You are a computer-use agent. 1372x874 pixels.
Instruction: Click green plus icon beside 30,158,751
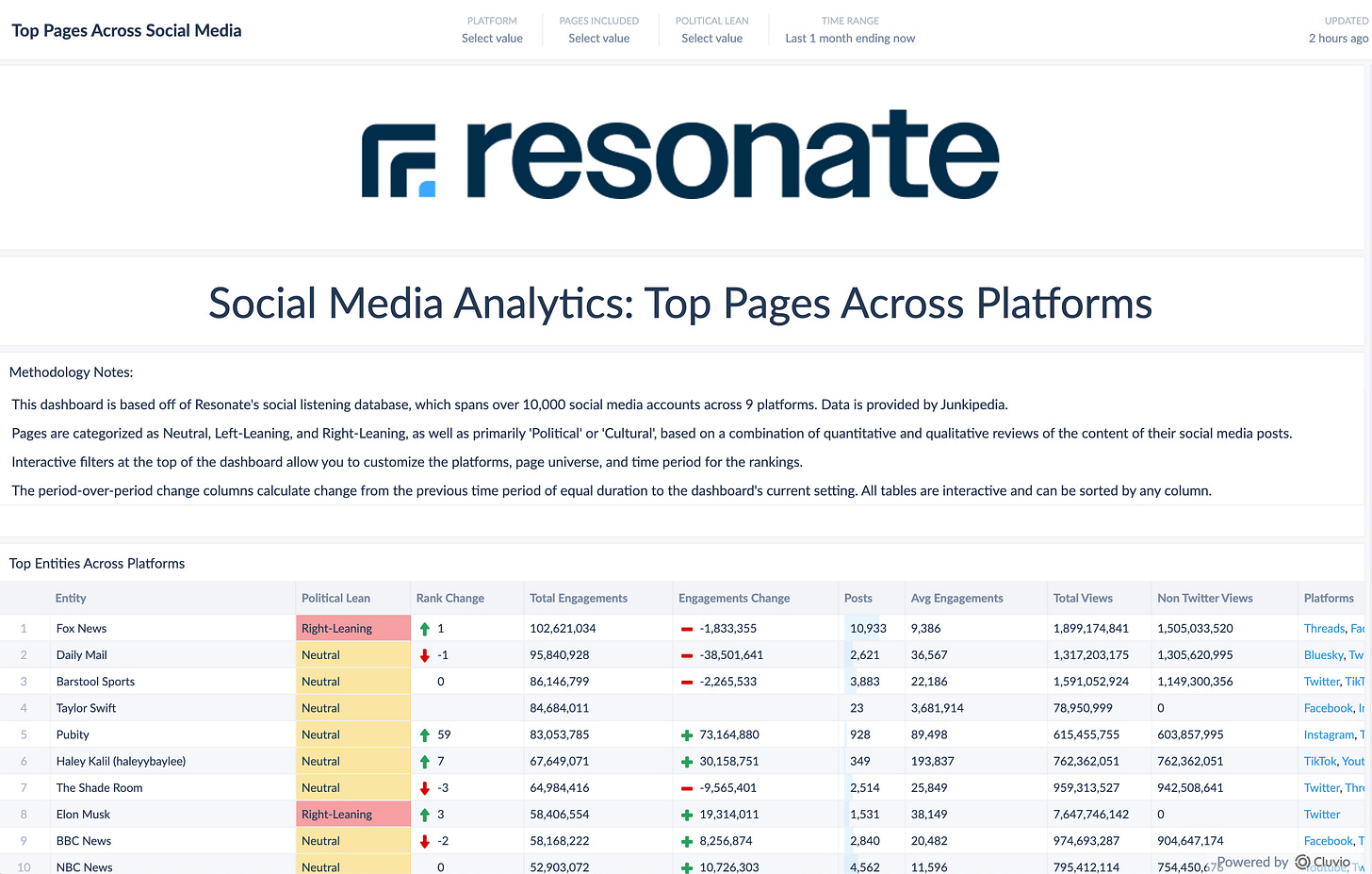click(687, 762)
